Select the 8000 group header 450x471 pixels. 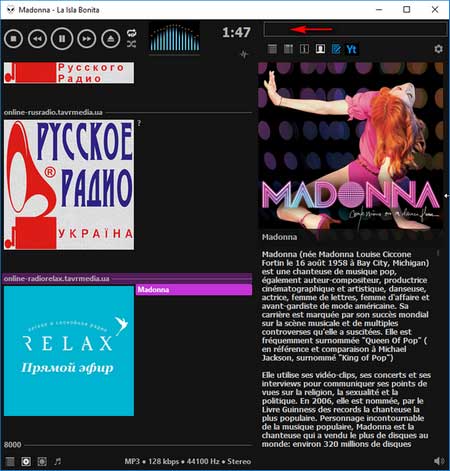[x=128, y=445]
